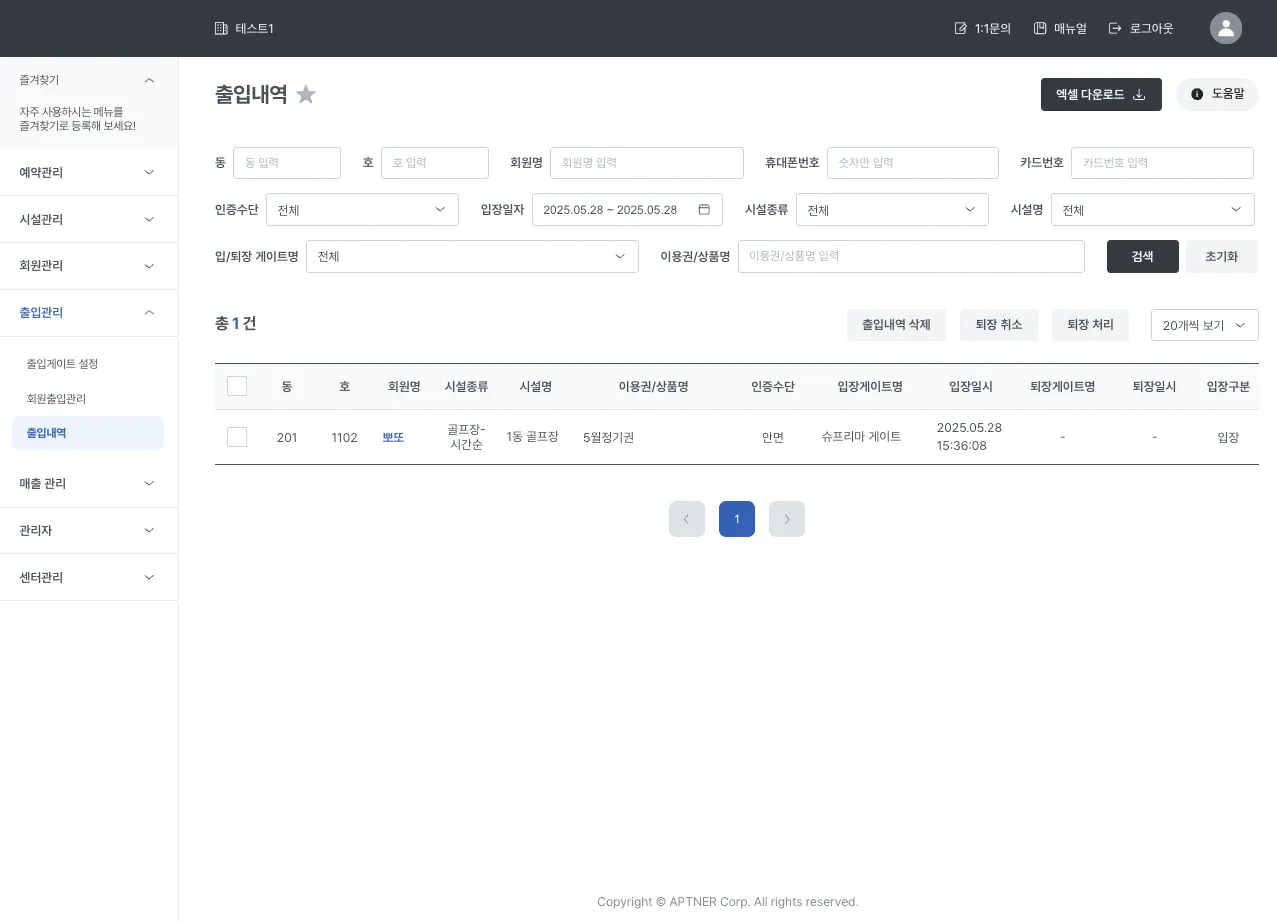This screenshot has height=921, width=1277.
Task: Expand 매출 관리 sidebar menu
Action: click(149, 483)
